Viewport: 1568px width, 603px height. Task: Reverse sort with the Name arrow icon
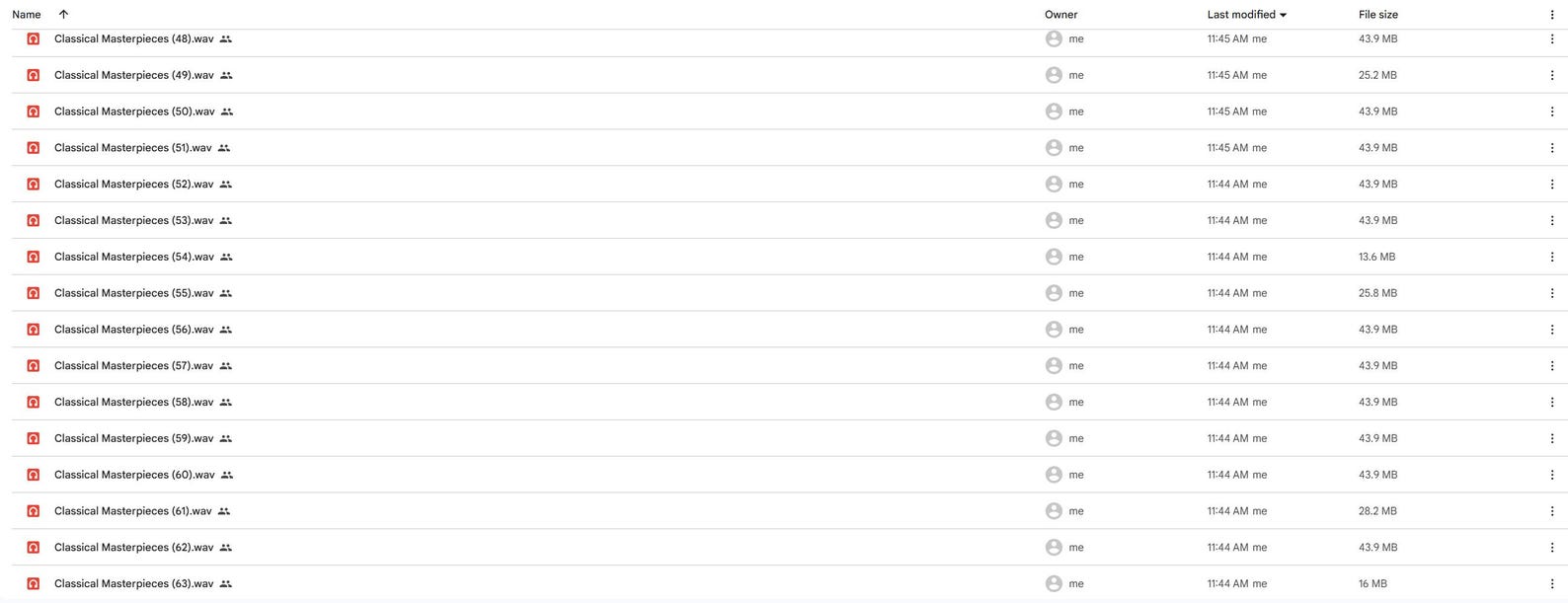pyautogui.click(x=63, y=14)
